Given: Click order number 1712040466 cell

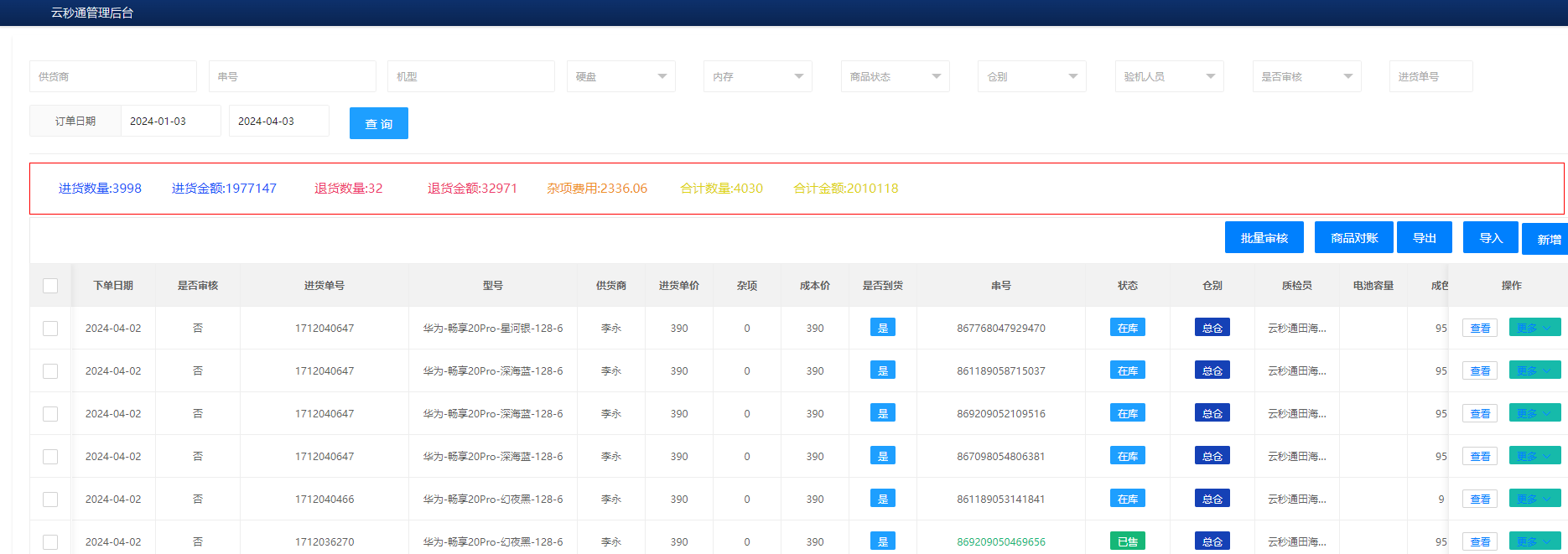Looking at the screenshot, I should (325, 500).
